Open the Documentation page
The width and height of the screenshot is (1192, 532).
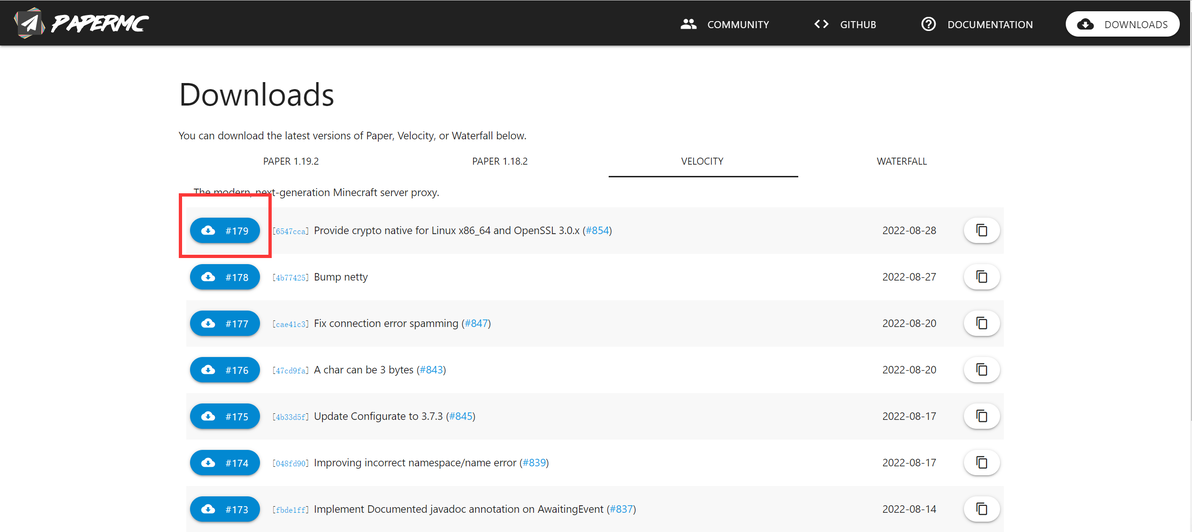pyautogui.click(x=977, y=24)
